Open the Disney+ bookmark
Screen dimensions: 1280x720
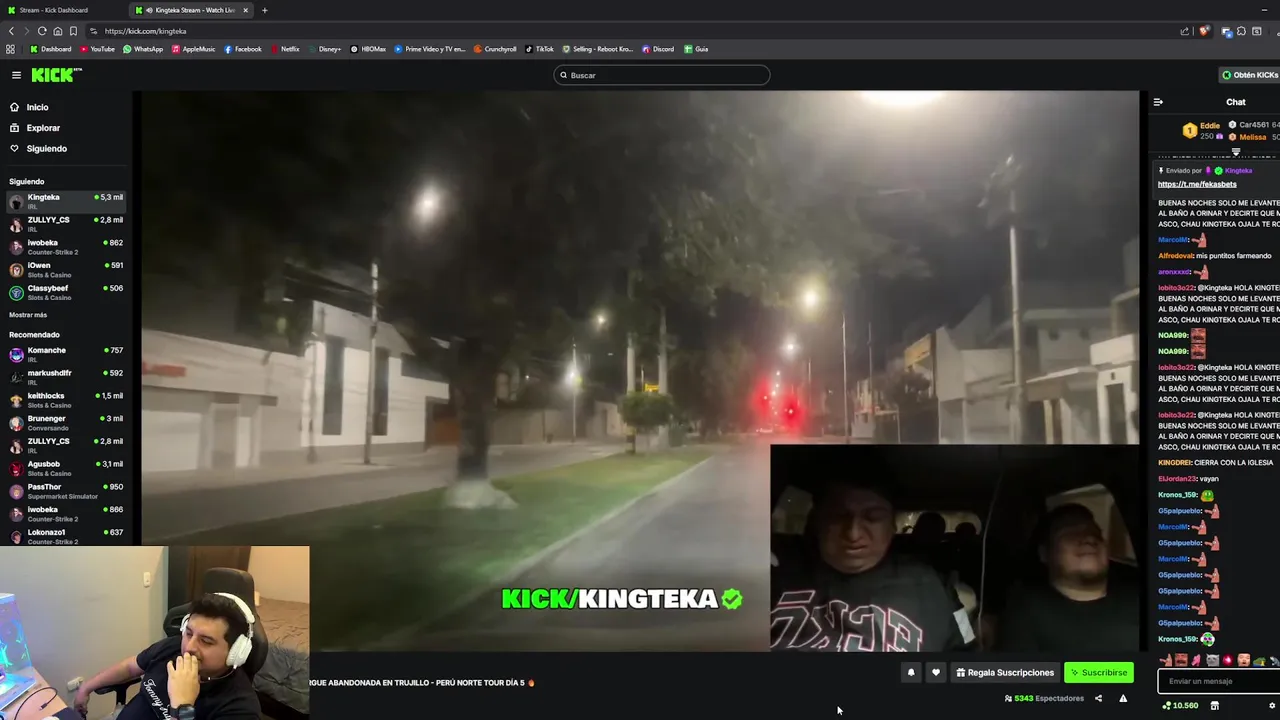(325, 49)
